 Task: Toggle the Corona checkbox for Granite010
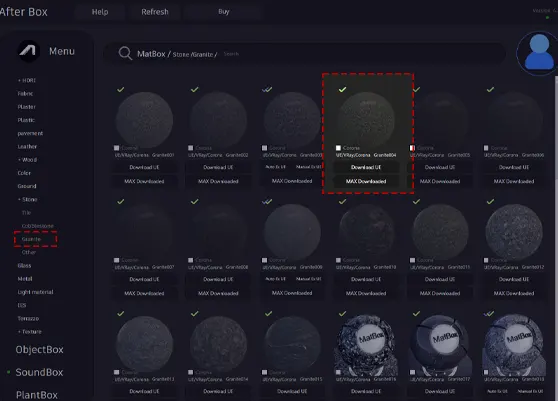pos(338,260)
